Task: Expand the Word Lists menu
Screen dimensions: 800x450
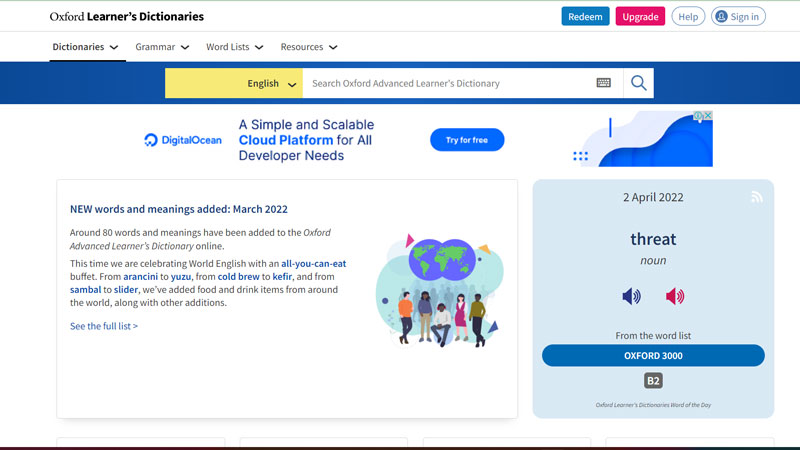Action: tap(235, 47)
